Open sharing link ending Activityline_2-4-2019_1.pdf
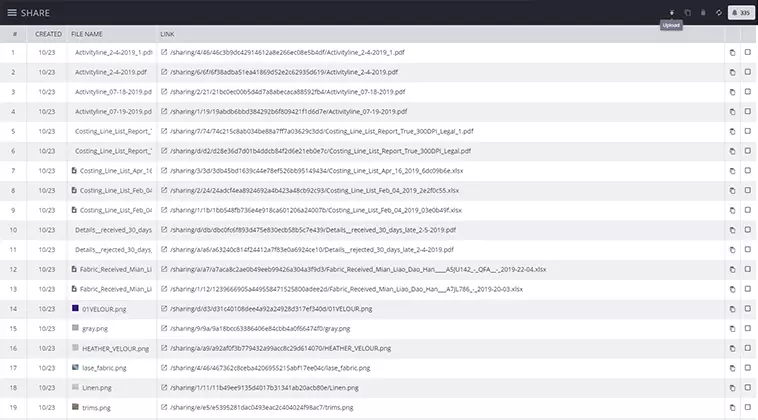 [287, 52]
